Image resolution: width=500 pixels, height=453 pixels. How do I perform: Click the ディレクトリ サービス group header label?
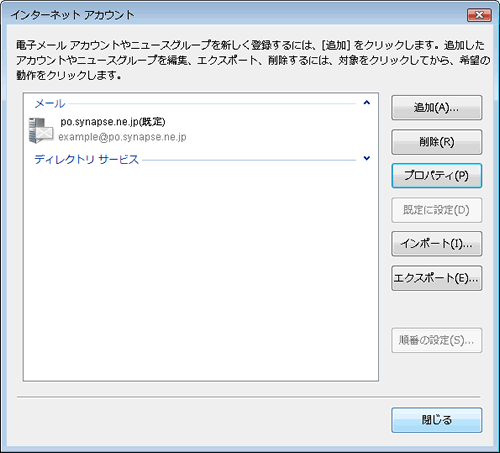coord(86,159)
